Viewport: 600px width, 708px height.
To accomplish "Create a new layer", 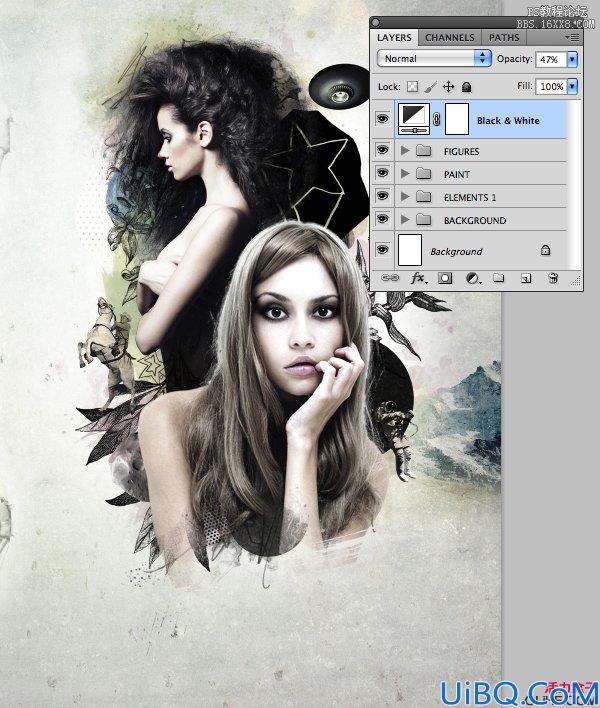I will coord(526,279).
